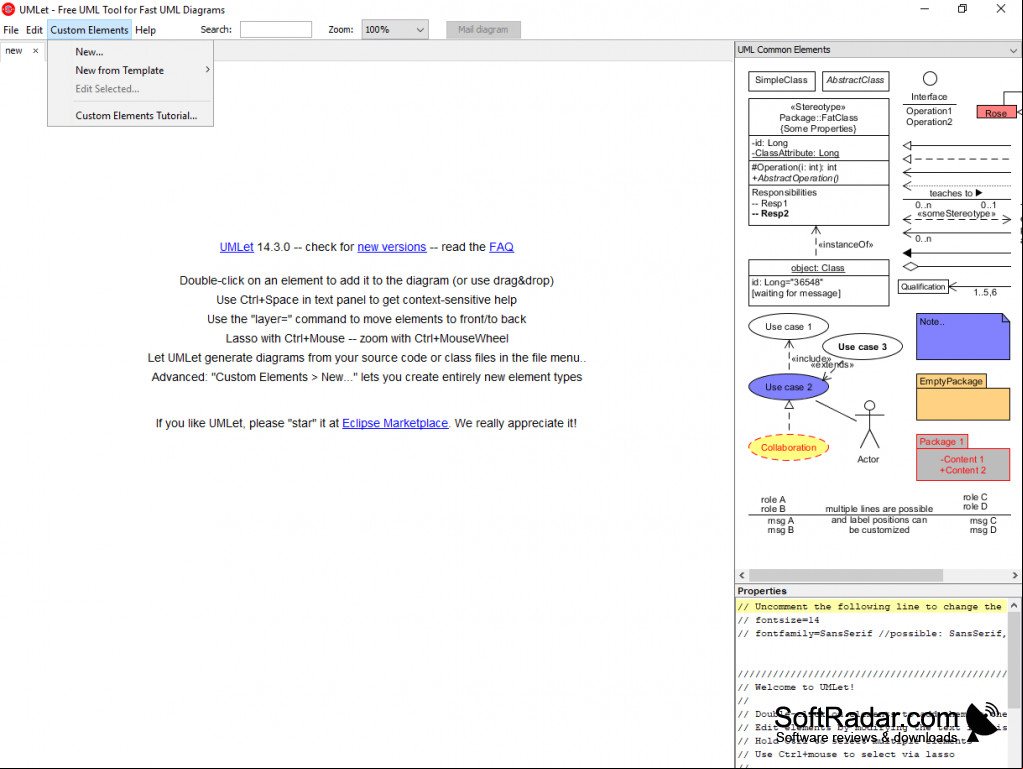Screen dimensions: 1023x769
Task: Select the Use case 1 ellipse
Action: [788, 326]
